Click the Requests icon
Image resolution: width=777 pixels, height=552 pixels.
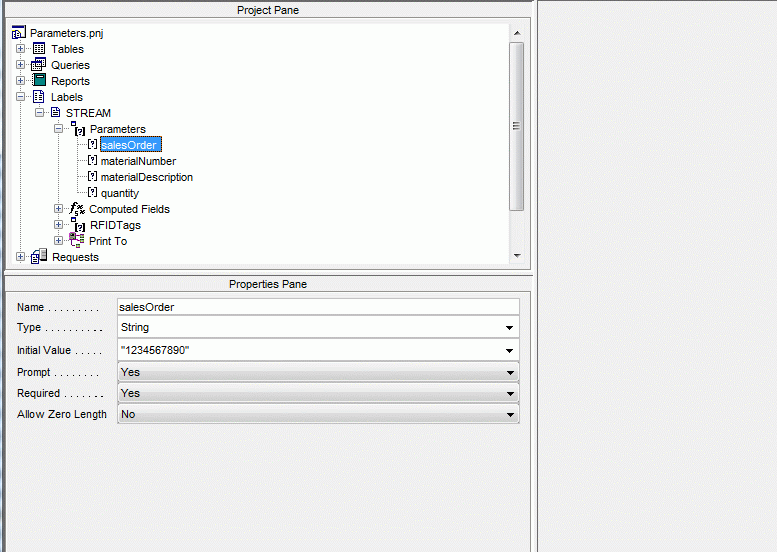[x=39, y=256]
